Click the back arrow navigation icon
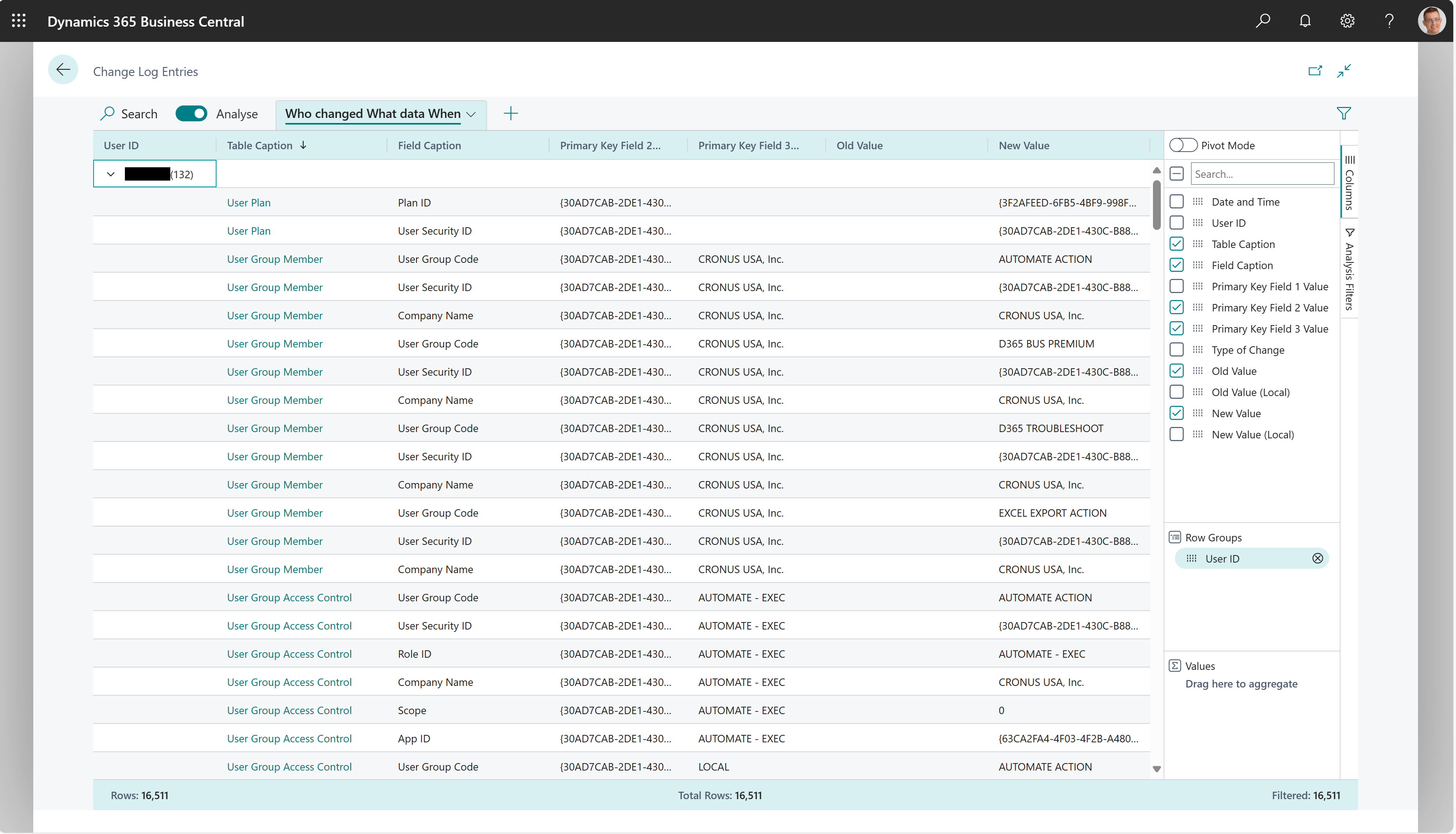Viewport: 1456px width, 834px height. click(63, 71)
